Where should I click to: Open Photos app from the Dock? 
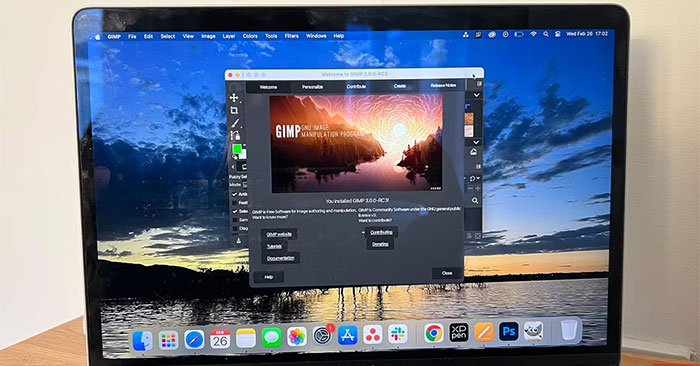point(296,337)
